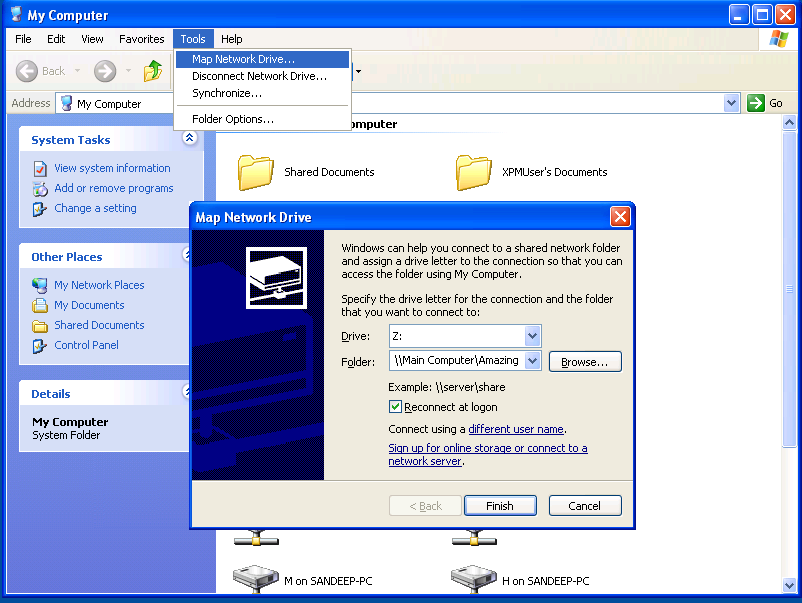
Task: Click the different user name link
Action: coord(516,429)
